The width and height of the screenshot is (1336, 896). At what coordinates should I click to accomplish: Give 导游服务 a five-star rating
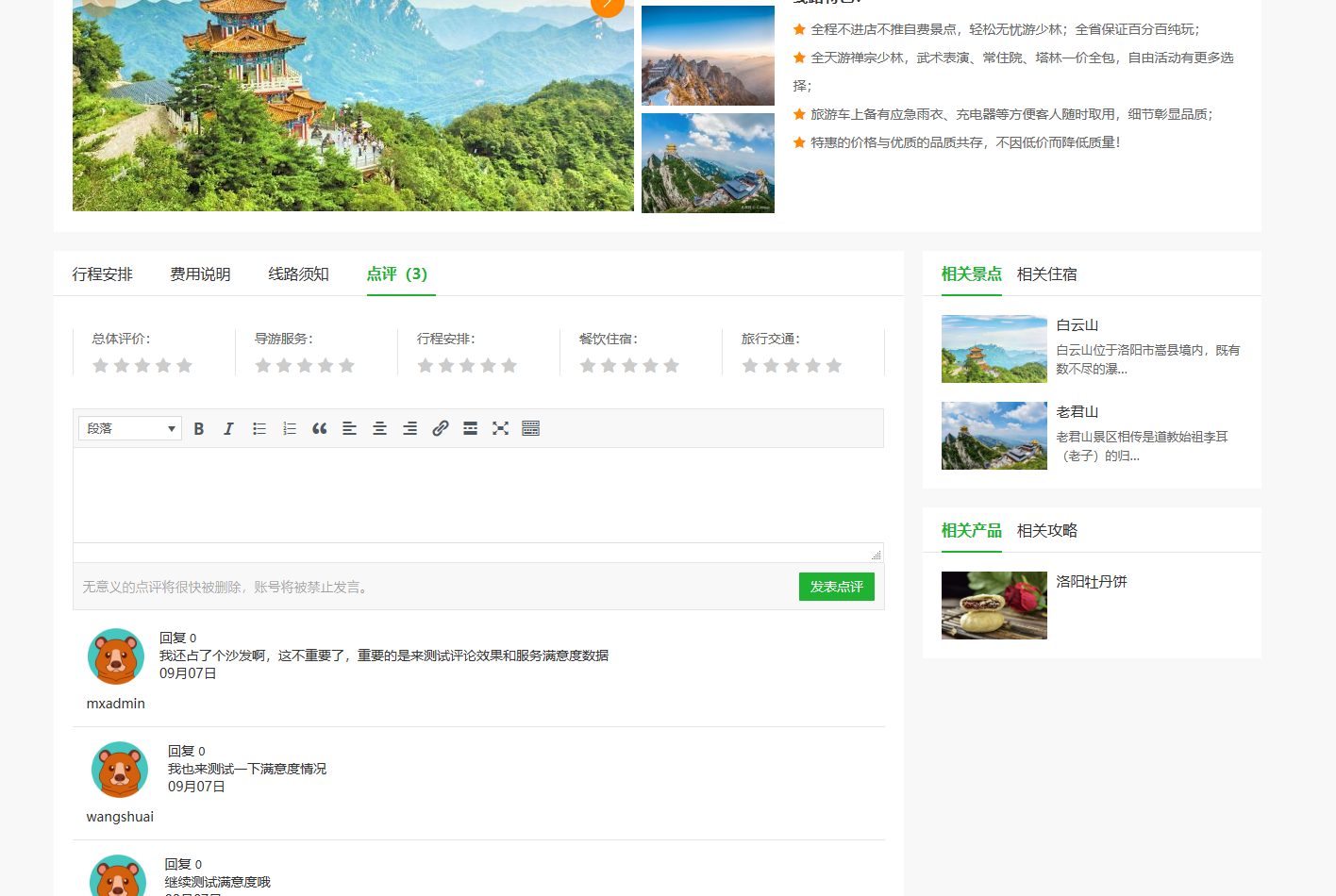pos(346,365)
